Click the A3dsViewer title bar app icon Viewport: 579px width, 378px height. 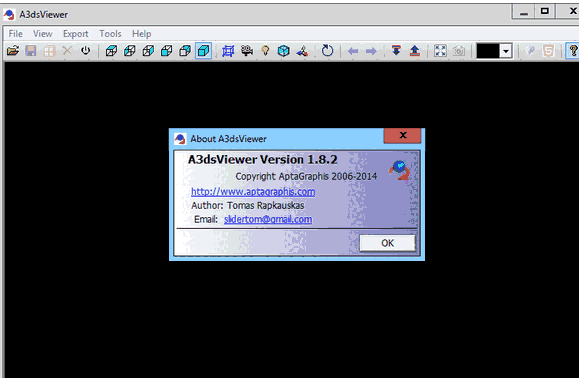pyautogui.click(x=9, y=14)
